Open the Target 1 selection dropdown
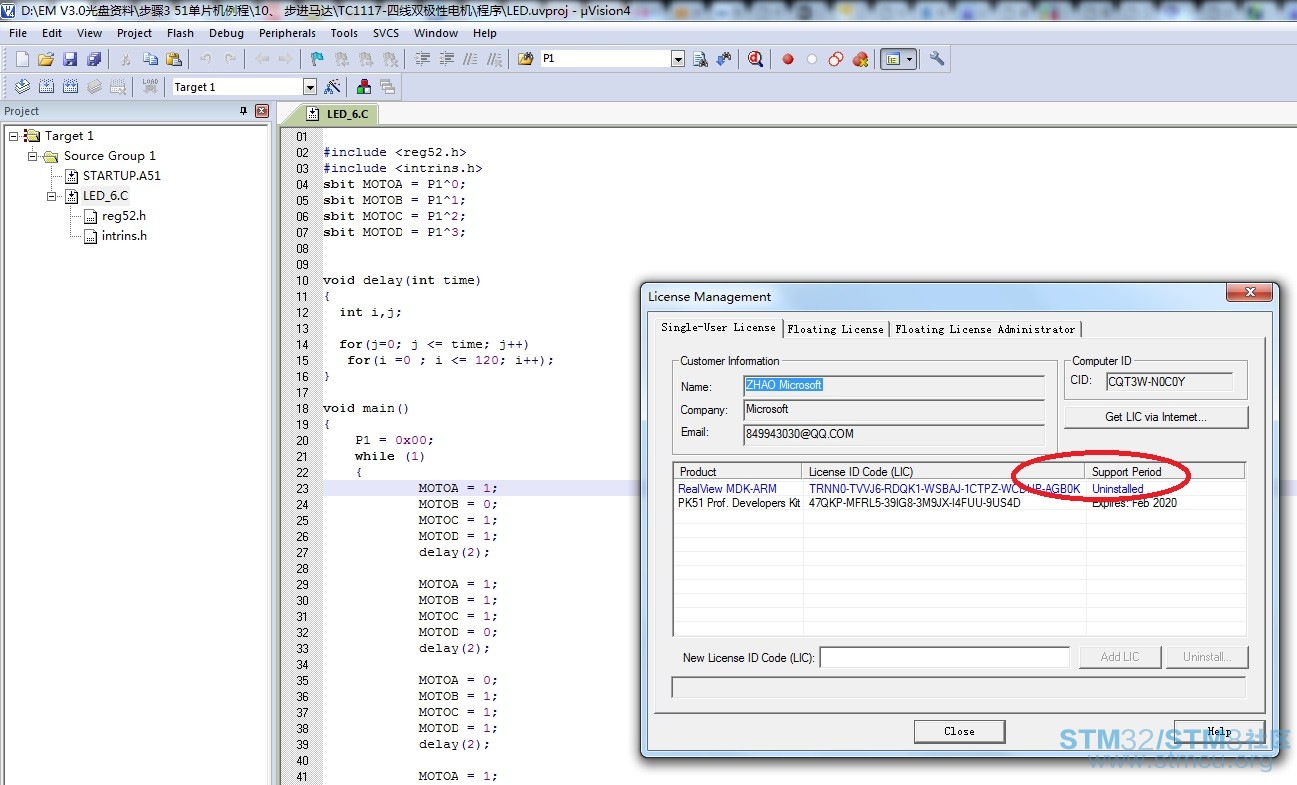Screen dimensions: 1297x785 [310, 87]
